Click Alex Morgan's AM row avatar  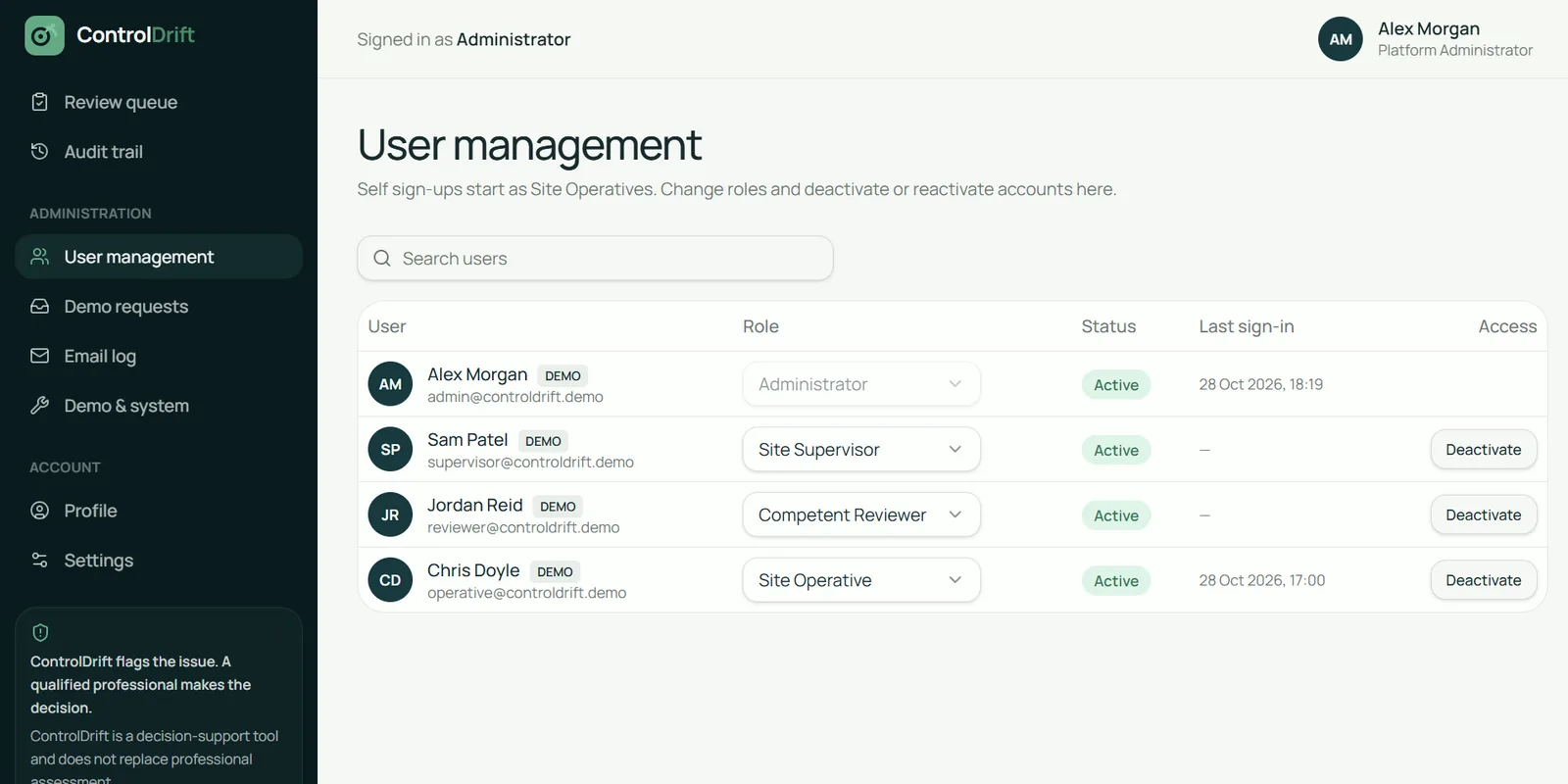(390, 384)
